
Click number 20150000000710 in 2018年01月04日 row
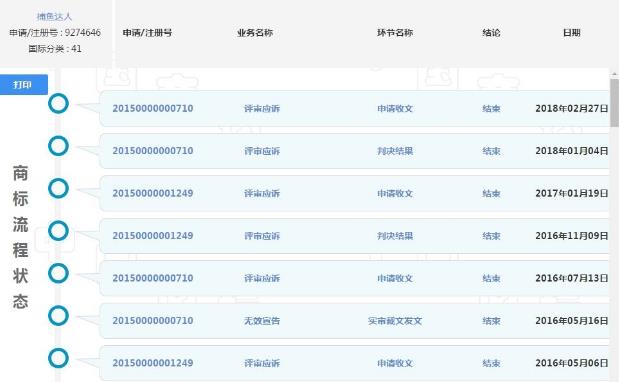pyautogui.click(x=153, y=151)
